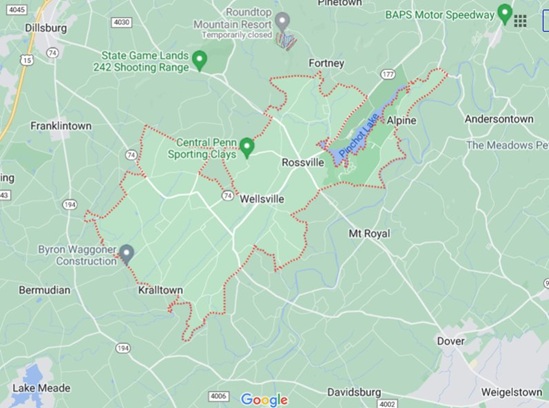Viewport: 549px width, 408px height.
Task: Click the Byron Waggoner Construction pin marker
Action: pos(126,255)
